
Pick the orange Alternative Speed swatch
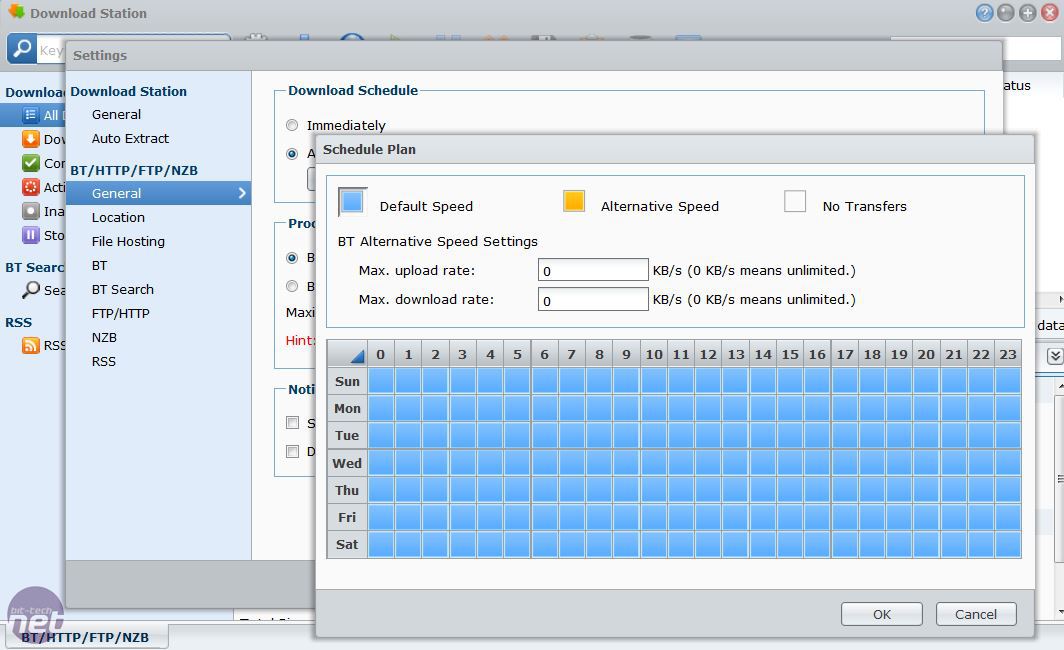point(574,202)
